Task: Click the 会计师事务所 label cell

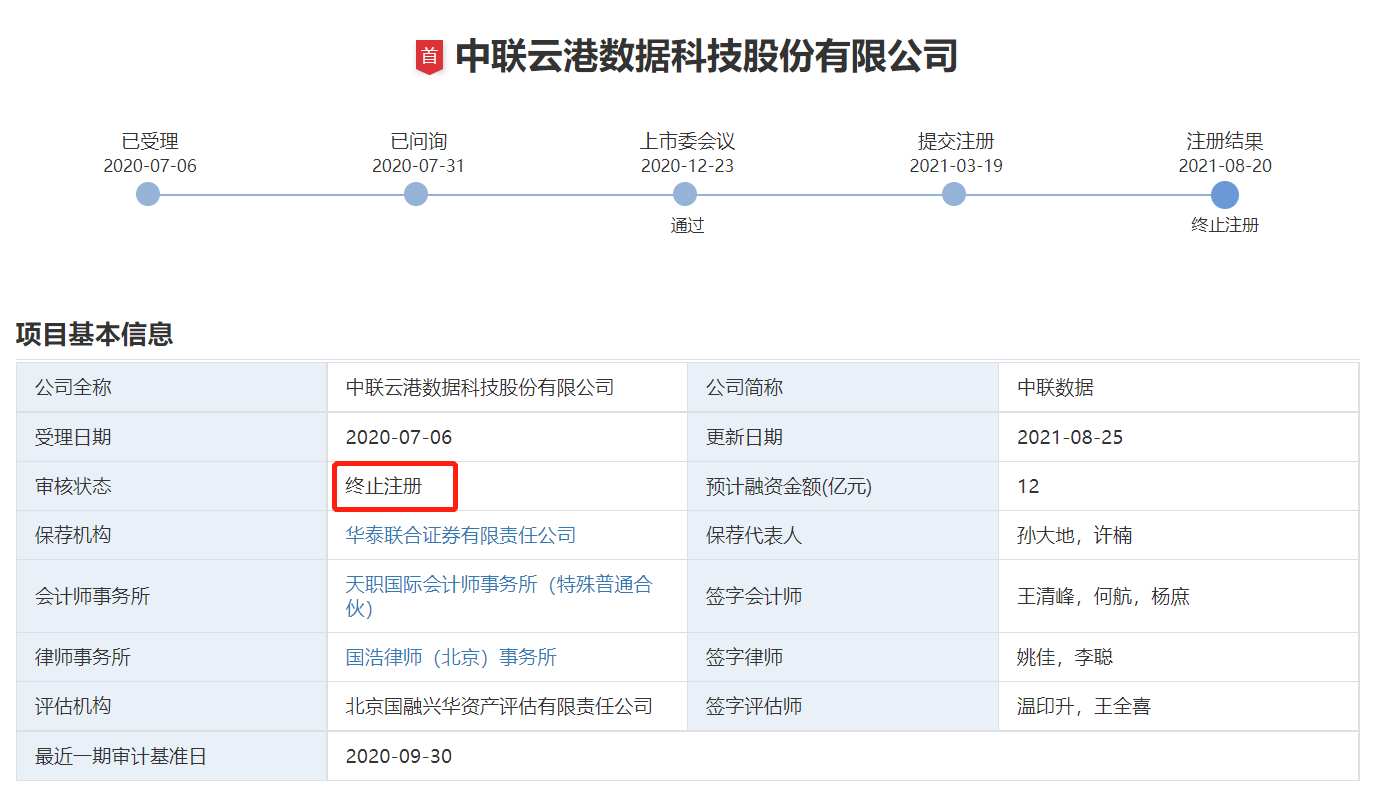Action: [x=172, y=596]
